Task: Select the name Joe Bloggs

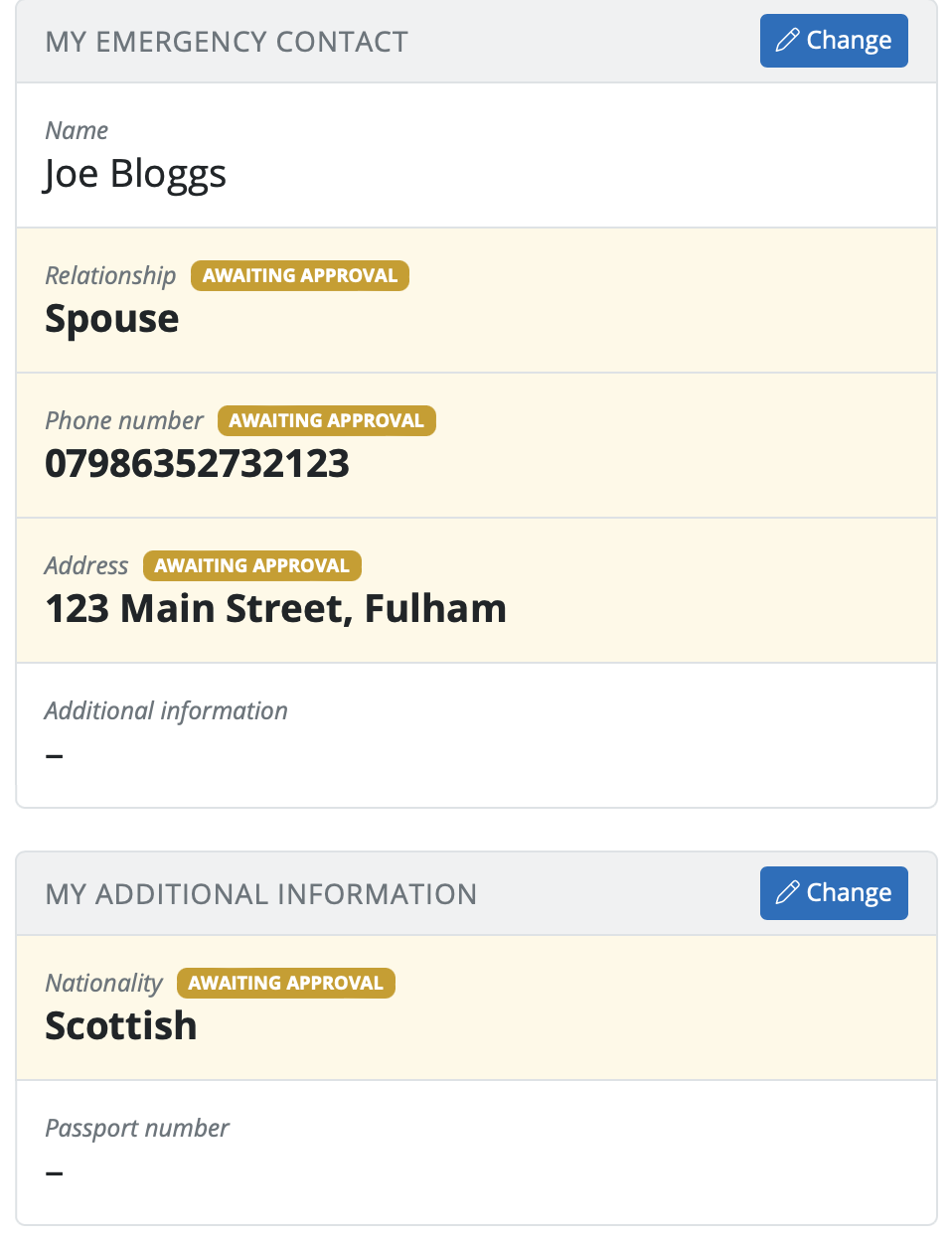Action: [135, 174]
